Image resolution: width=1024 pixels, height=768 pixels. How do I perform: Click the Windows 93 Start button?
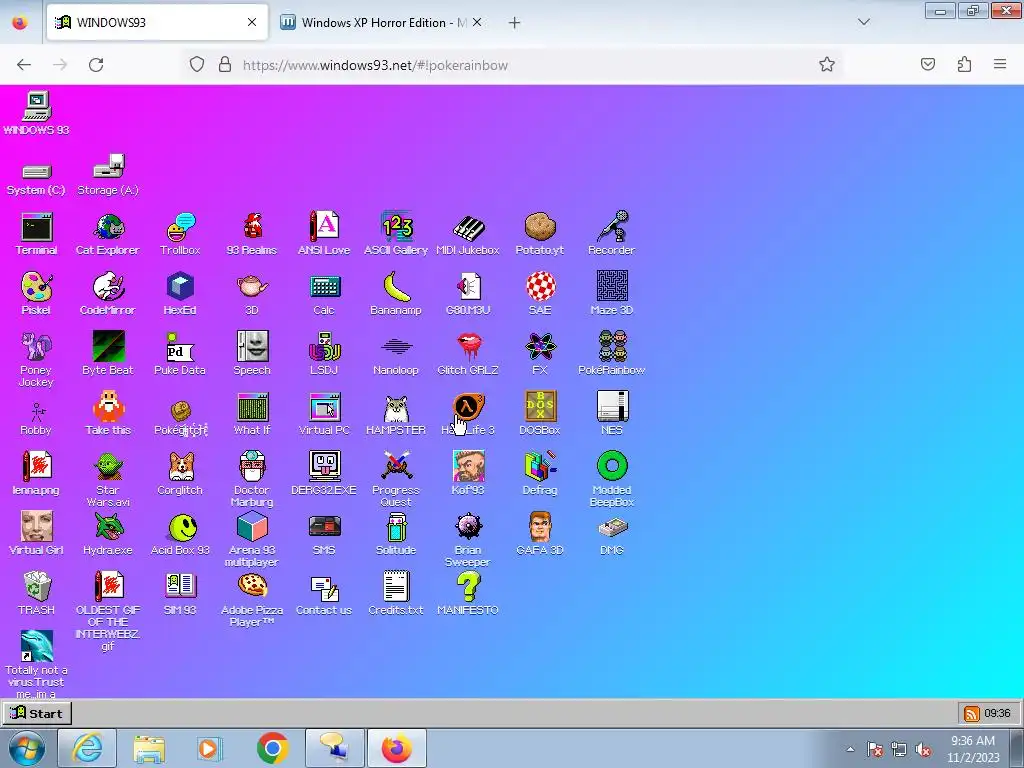tap(37, 713)
